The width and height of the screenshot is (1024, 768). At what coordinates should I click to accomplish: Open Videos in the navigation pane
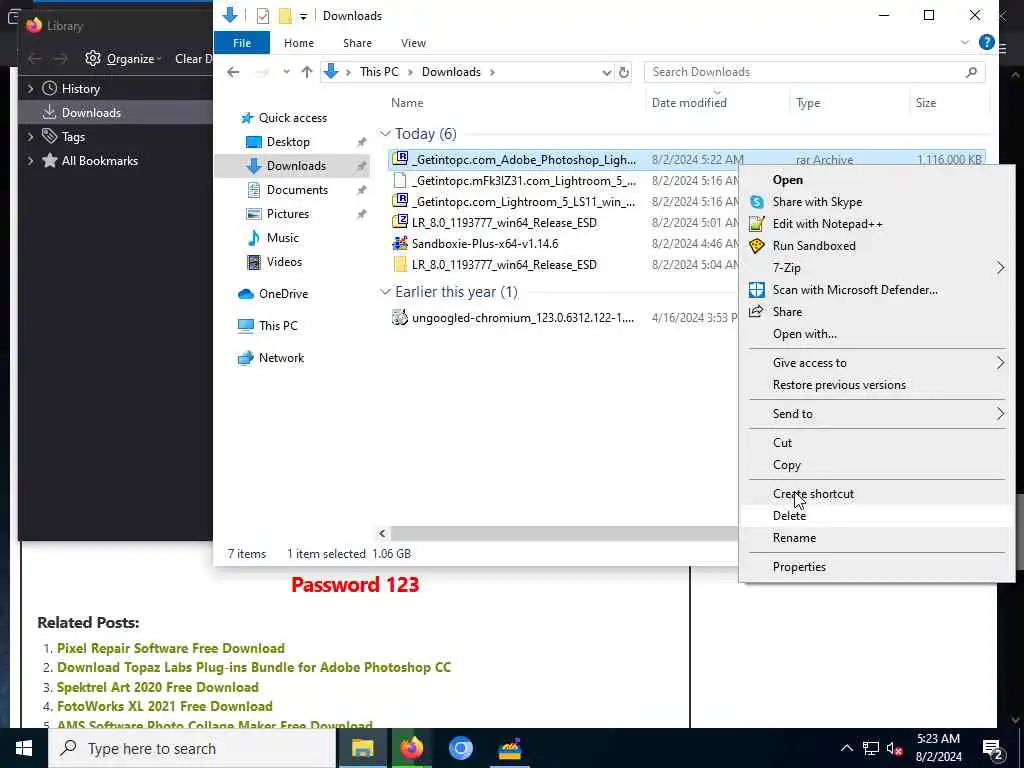click(x=284, y=262)
